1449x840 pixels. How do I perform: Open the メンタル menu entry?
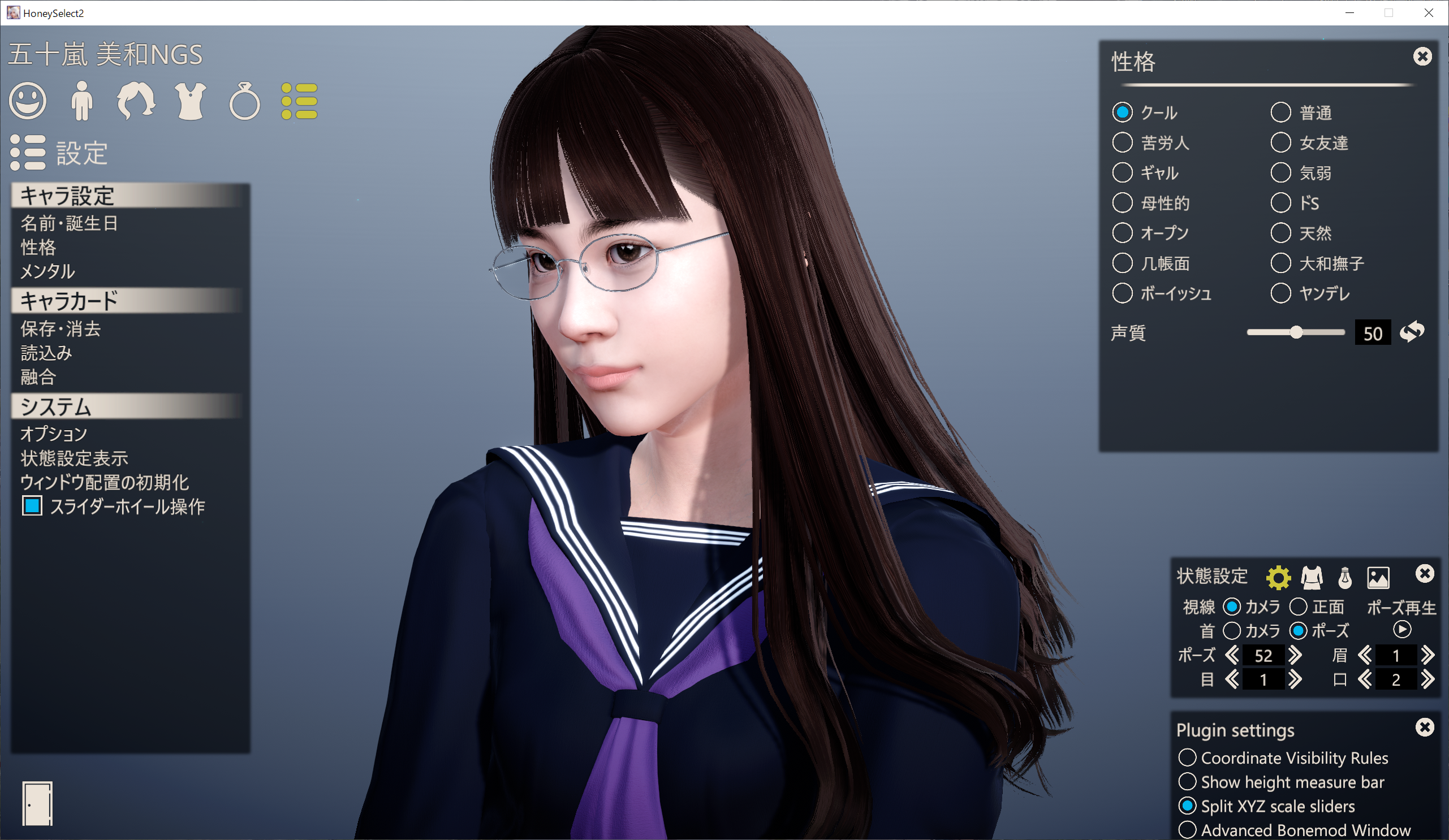48,271
